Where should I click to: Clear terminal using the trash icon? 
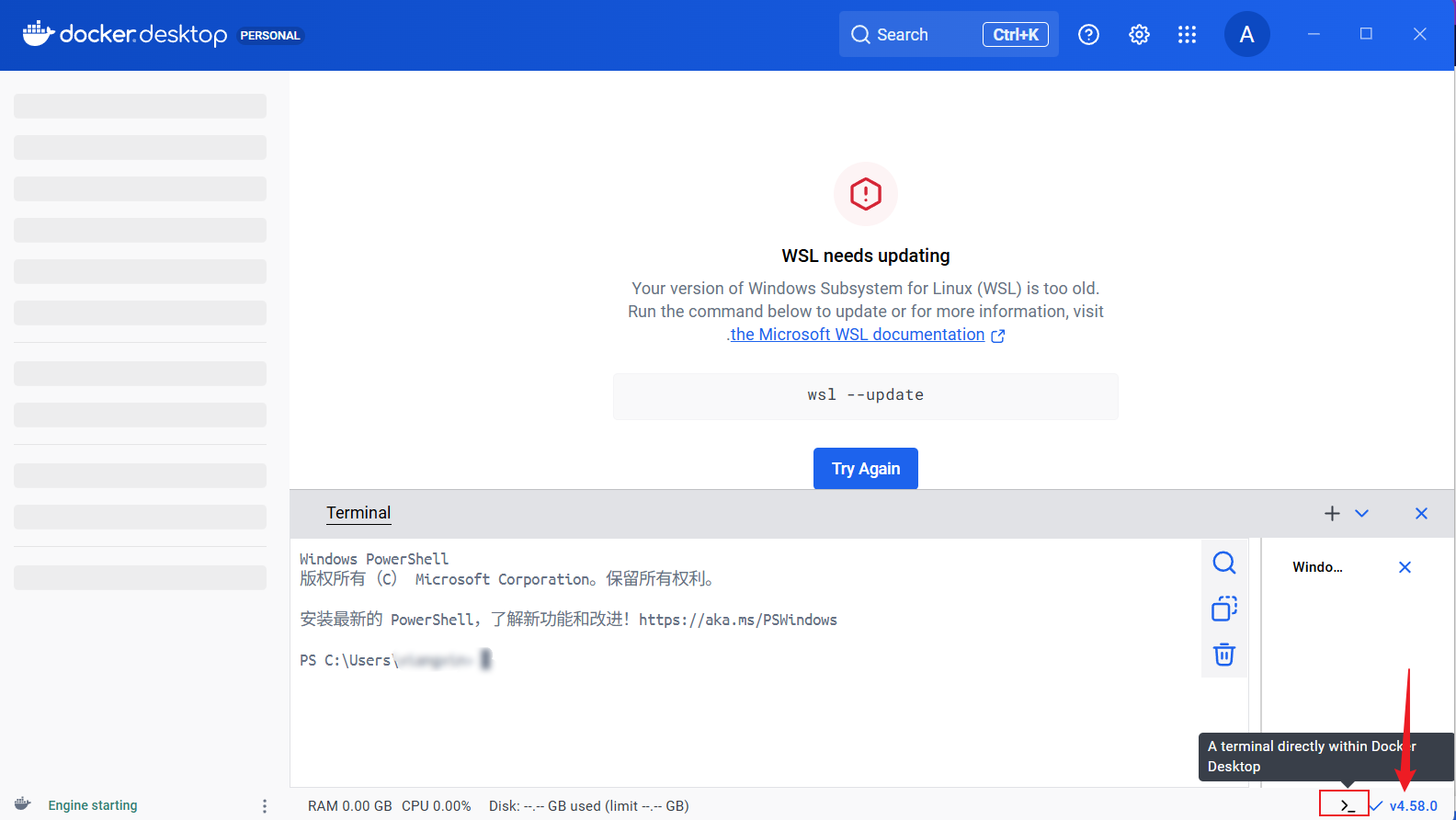(x=1224, y=655)
